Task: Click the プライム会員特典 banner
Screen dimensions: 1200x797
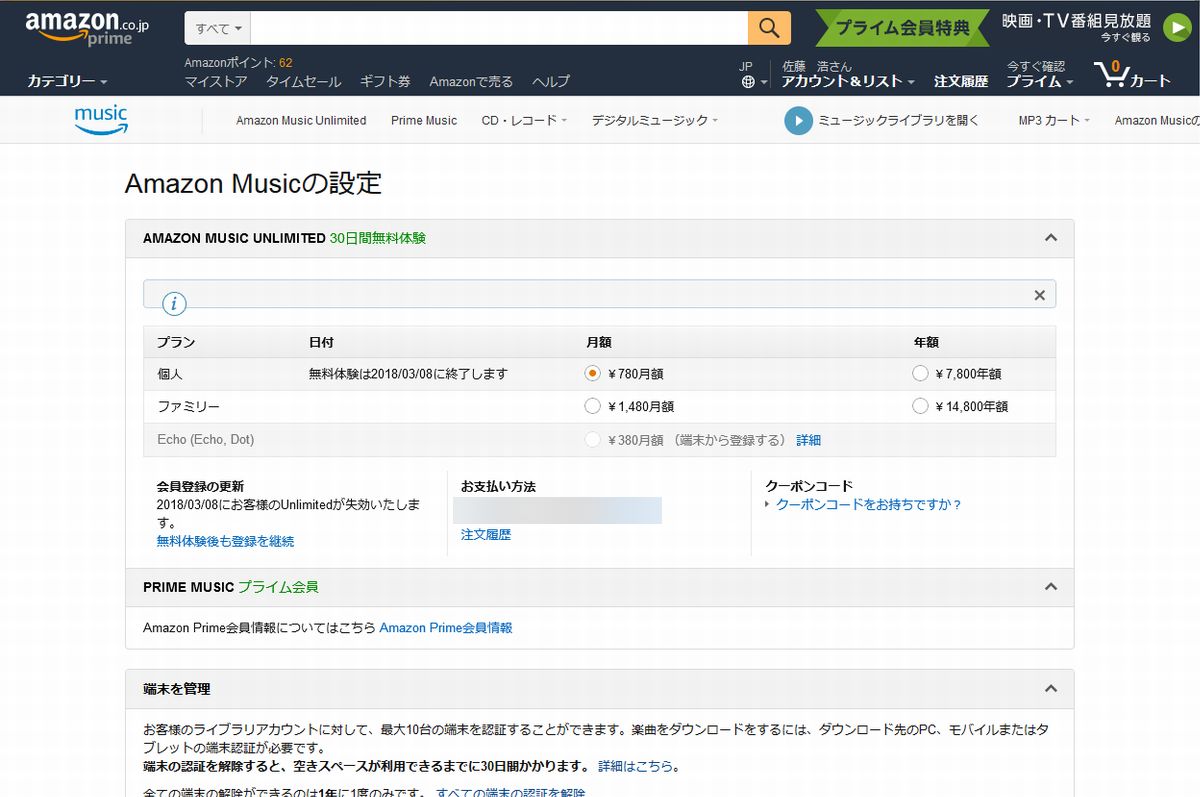Action: coord(902,28)
